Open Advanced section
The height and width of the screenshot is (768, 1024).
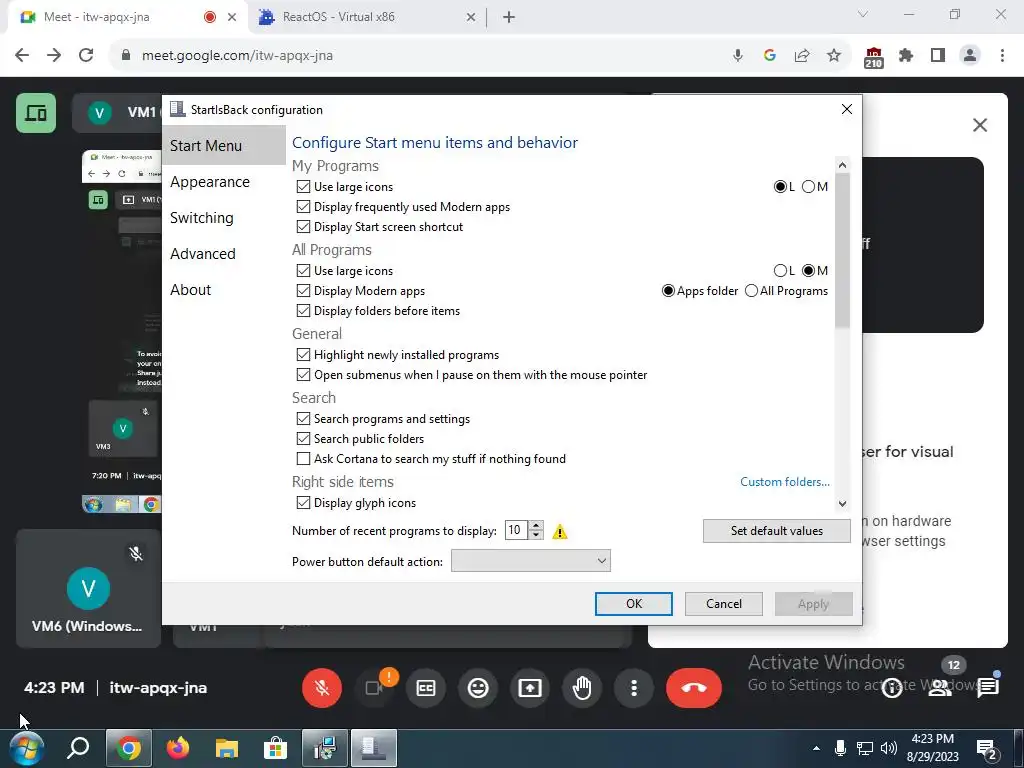coord(202,254)
